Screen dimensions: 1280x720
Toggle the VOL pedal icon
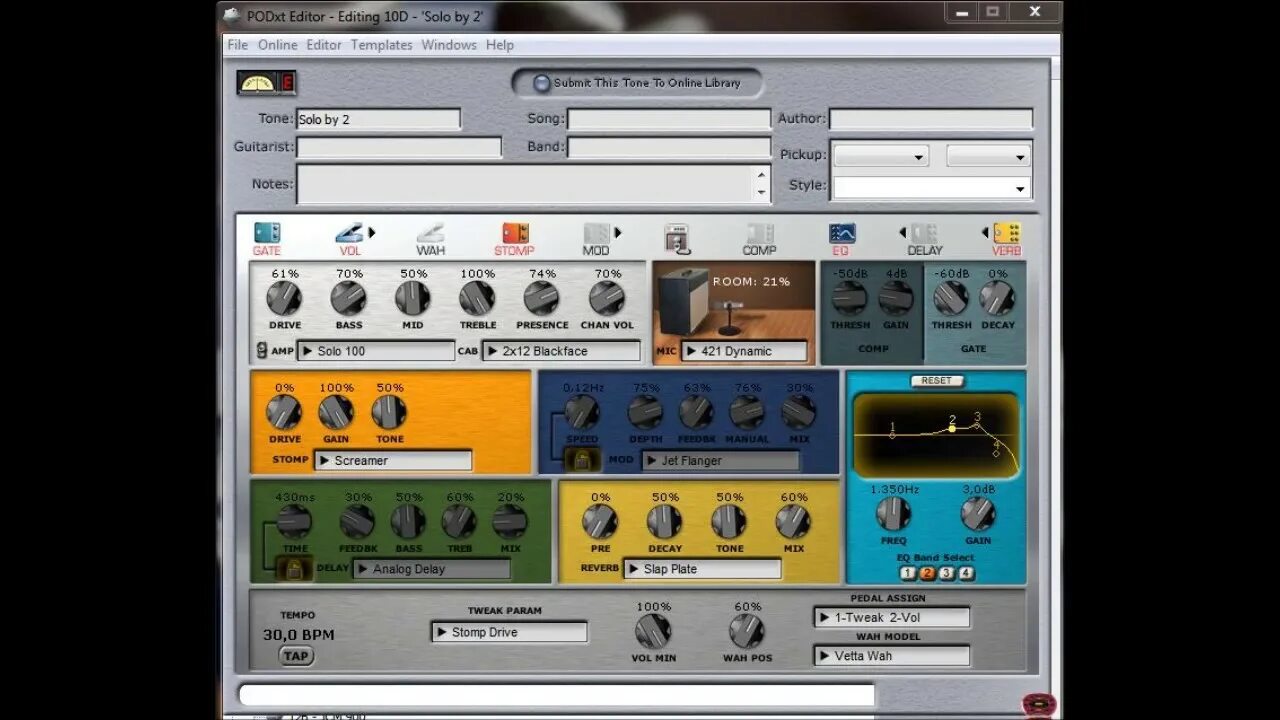(x=349, y=233)
